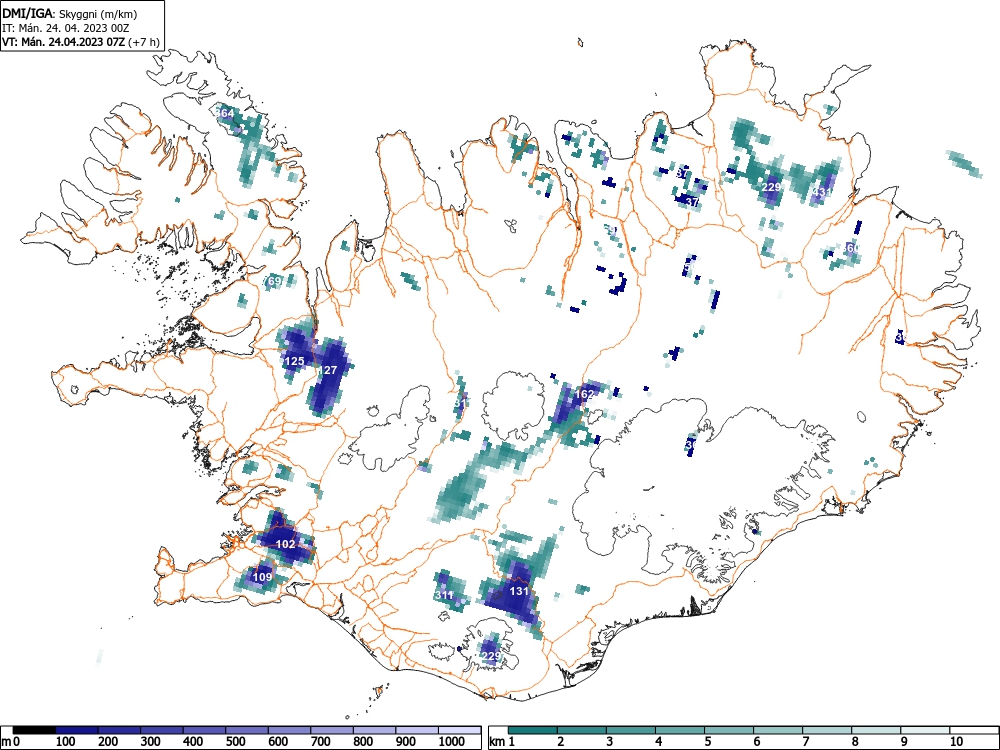The height and width of the screenshot is (750, 1000).
Task: Click the light teal swatch between km 8 and 9
Action: click(876, 730)
